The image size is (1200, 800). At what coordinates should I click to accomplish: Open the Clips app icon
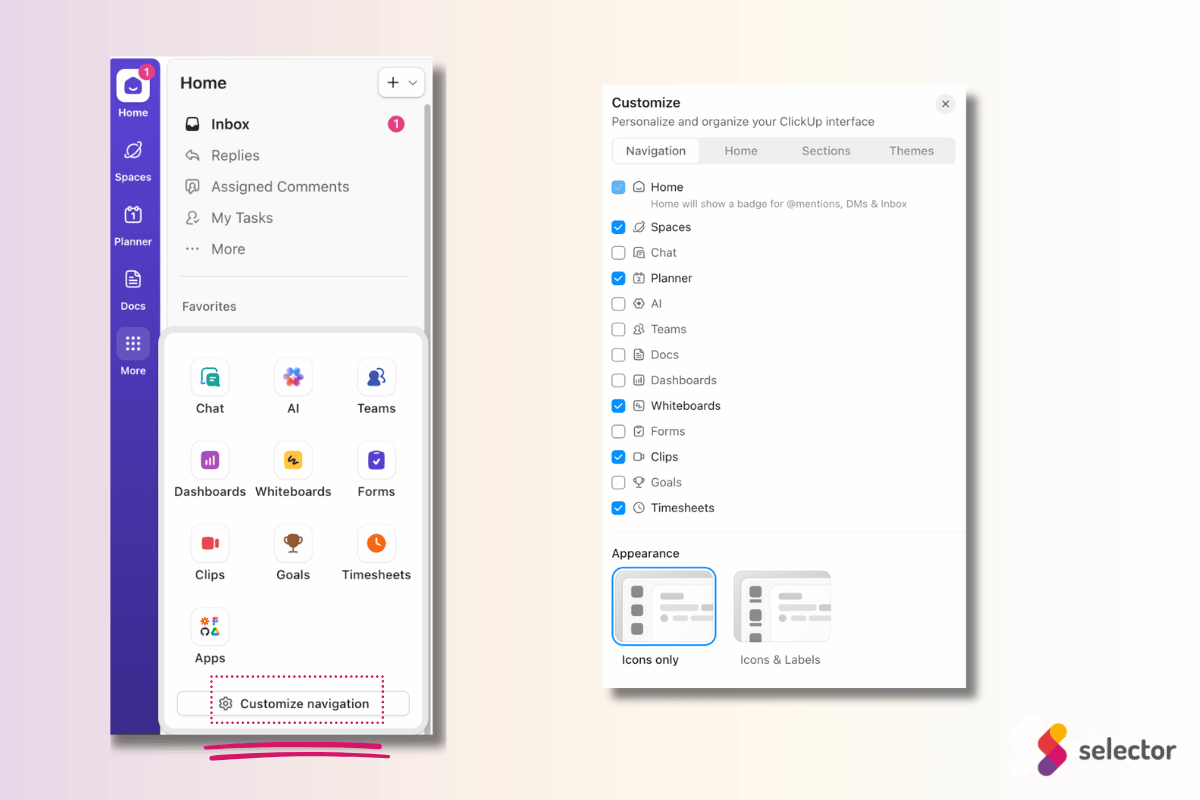click(x=210, y=543)
